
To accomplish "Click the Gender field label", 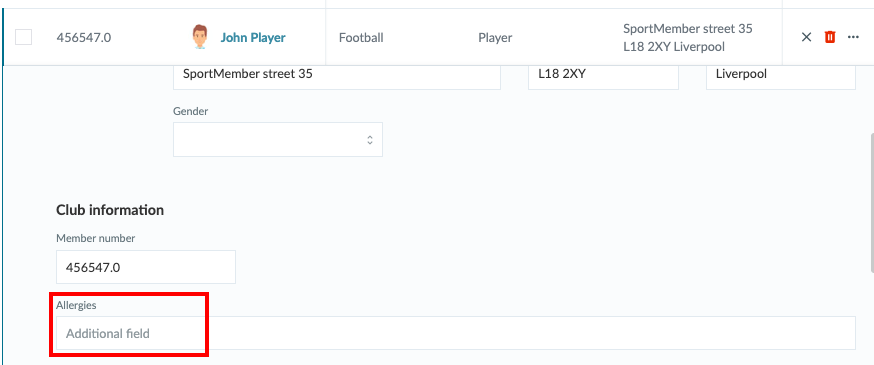I will tap(191, 111).
